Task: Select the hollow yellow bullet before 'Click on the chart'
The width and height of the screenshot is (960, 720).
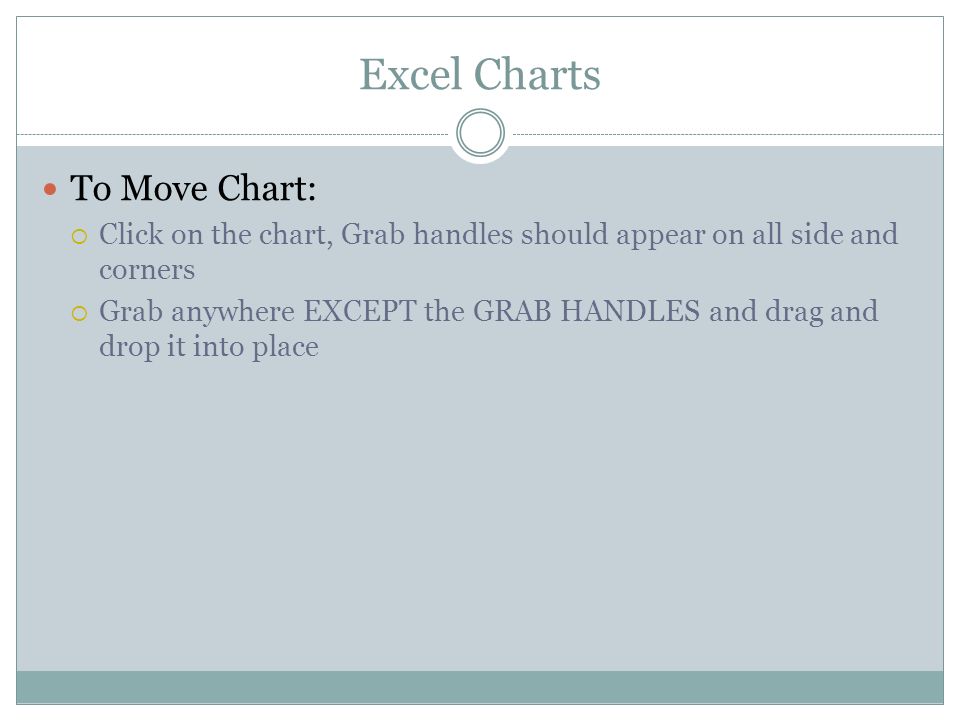Action: coord(80,236)
